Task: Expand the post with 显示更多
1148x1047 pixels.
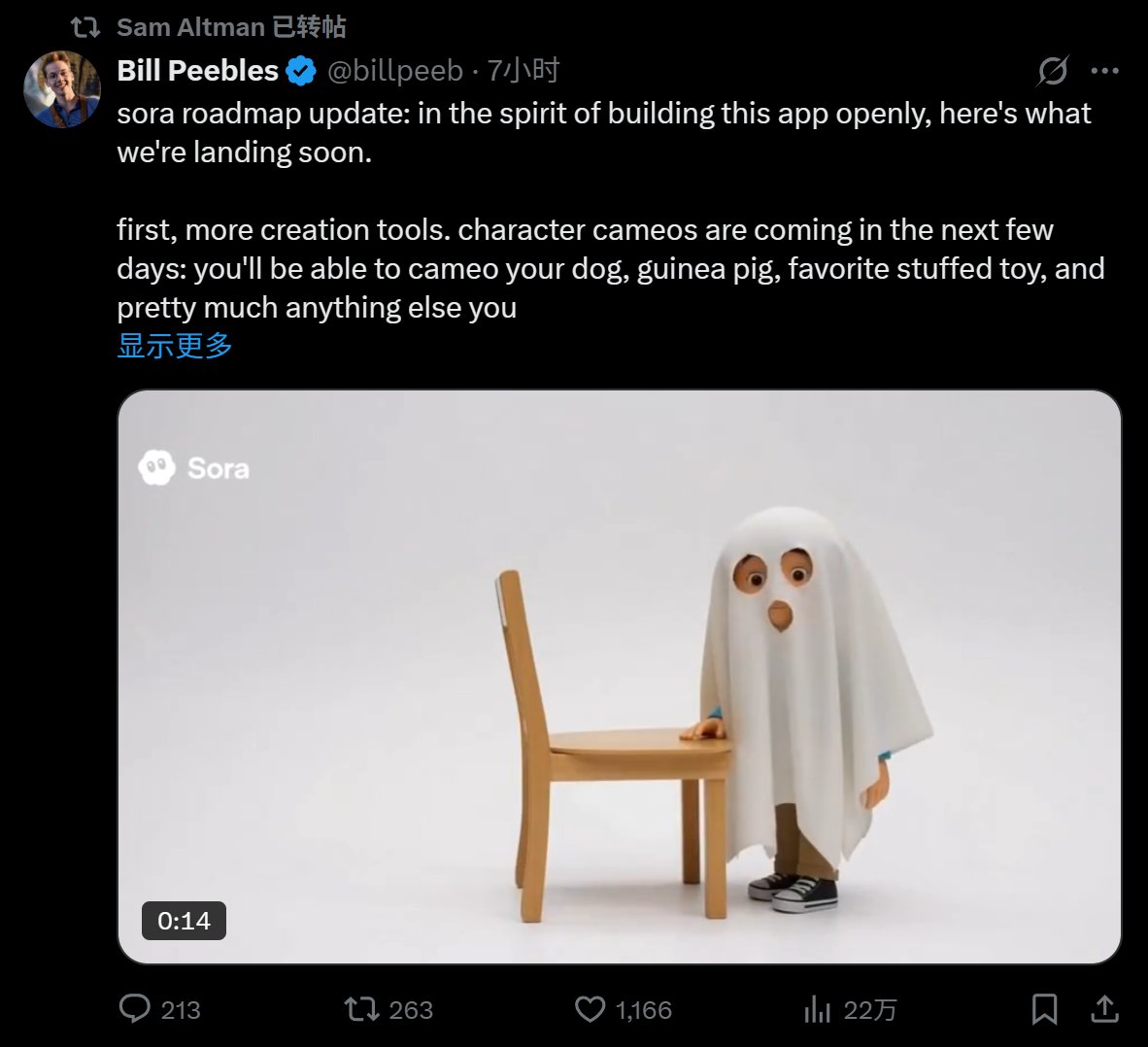Action: [x=175, y=345]
